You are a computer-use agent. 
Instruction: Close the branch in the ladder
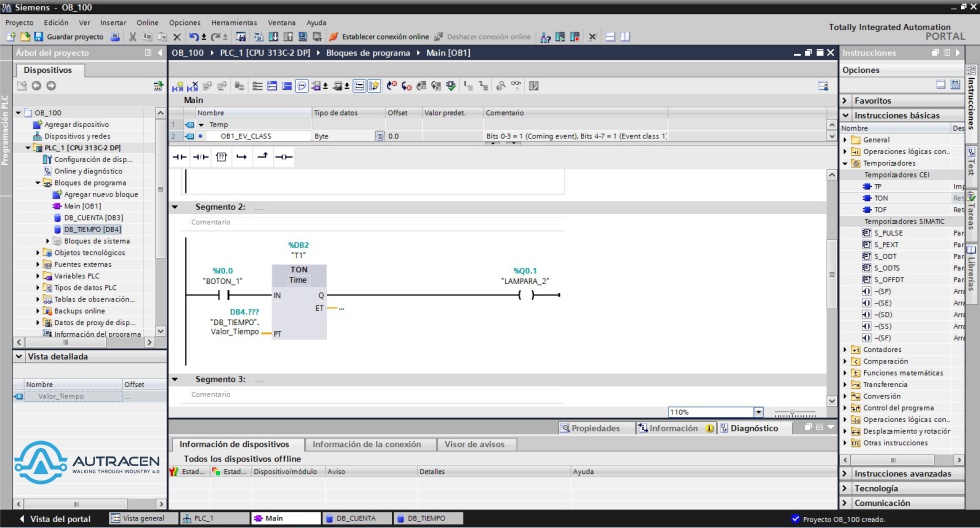[x=262, y=157]
